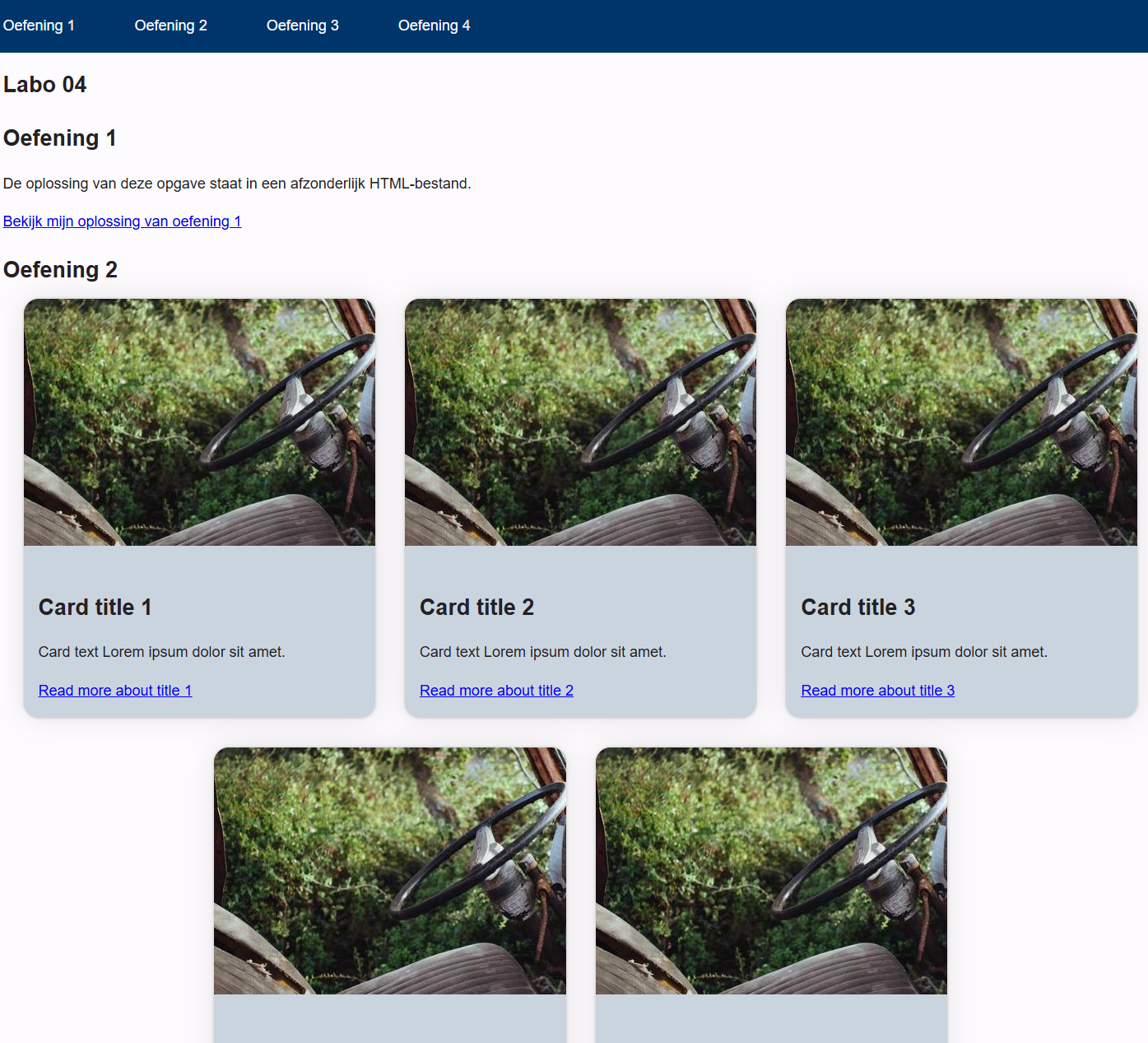Click the 'Card title 1' heading

point(95,608)
